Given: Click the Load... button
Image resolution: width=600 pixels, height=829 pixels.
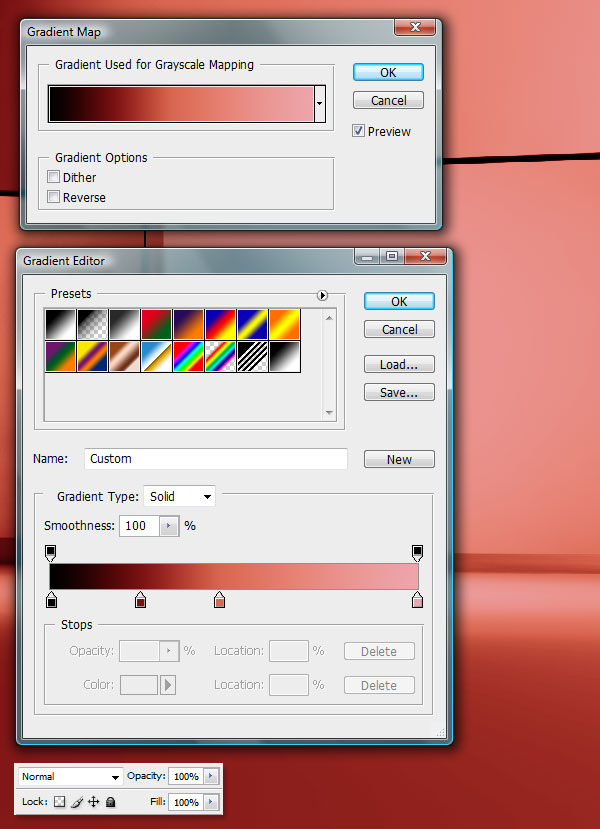Looking at the screenshot, I should point(399,364).
